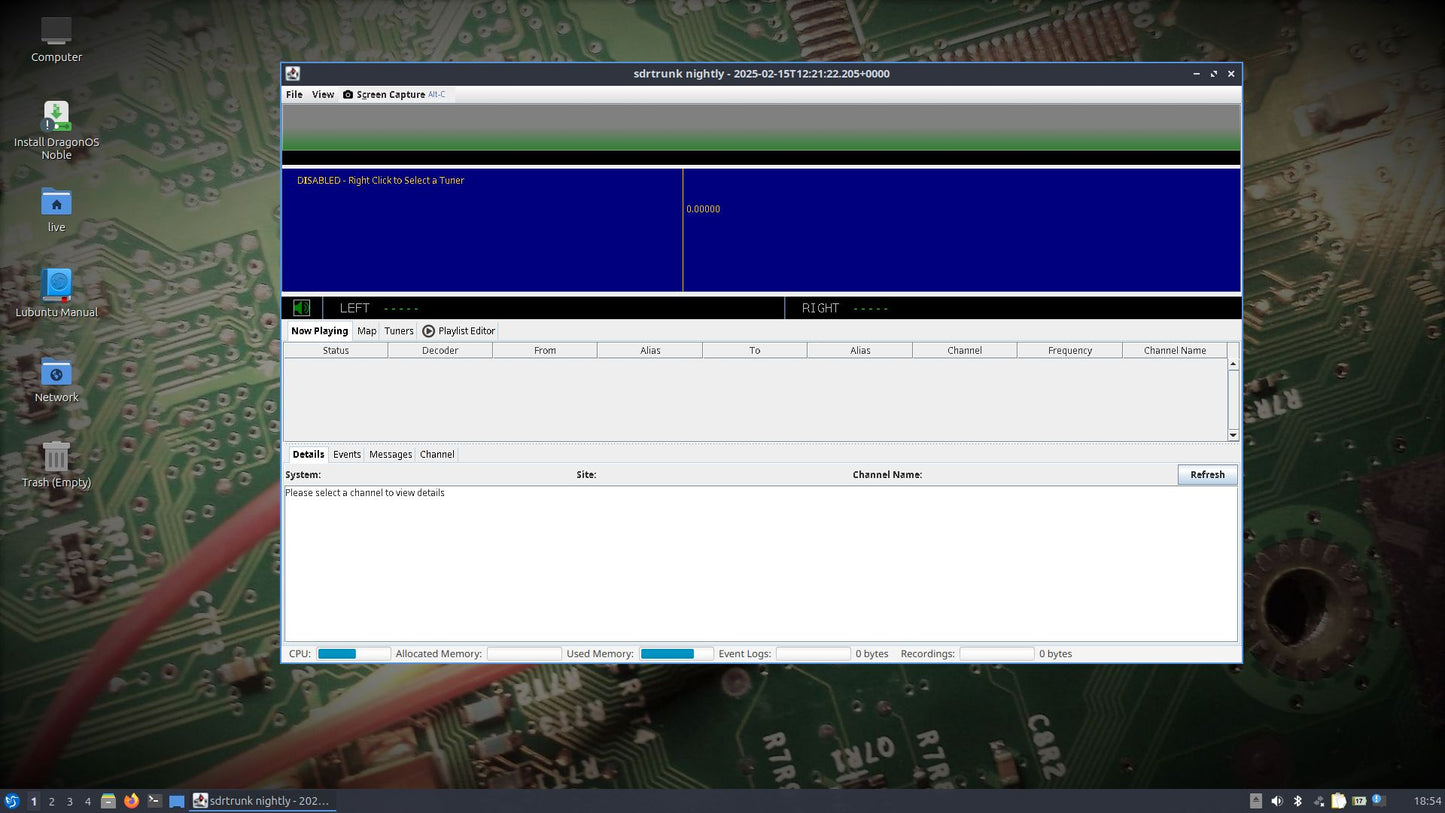Open the clipboard manager tray icon
The height and width of the screenshot is (813, 1445).
[x=1338, y=801]
